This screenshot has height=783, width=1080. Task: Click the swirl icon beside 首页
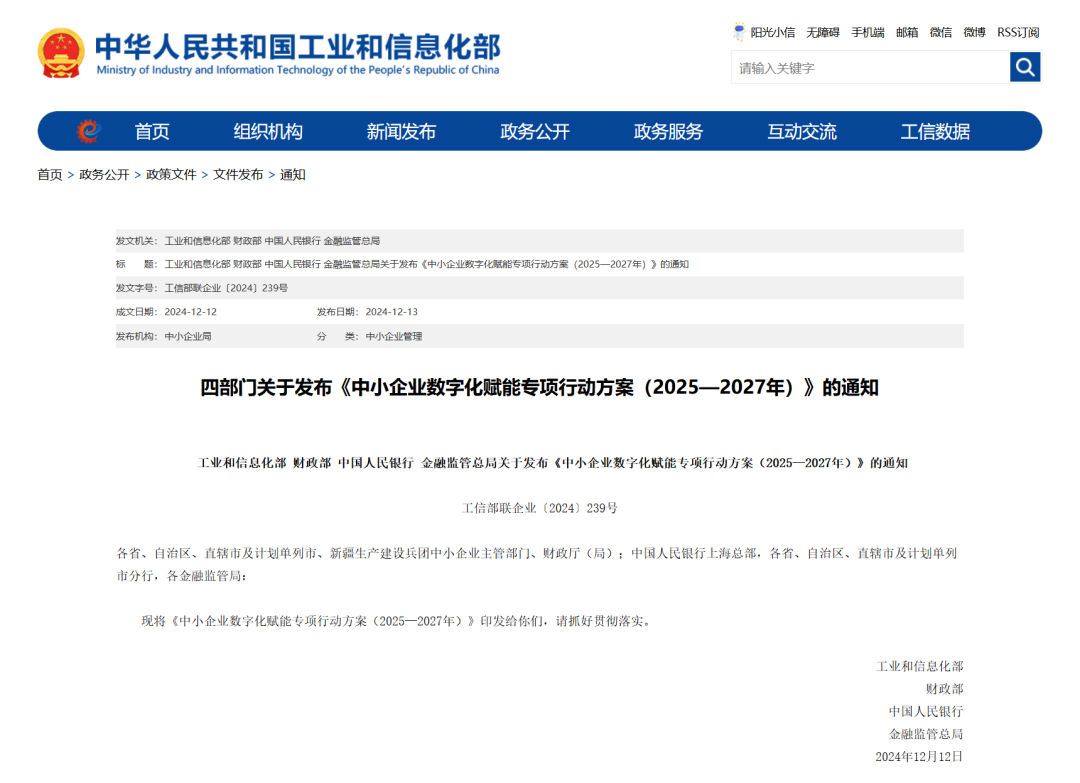click(x=91, y=131)
